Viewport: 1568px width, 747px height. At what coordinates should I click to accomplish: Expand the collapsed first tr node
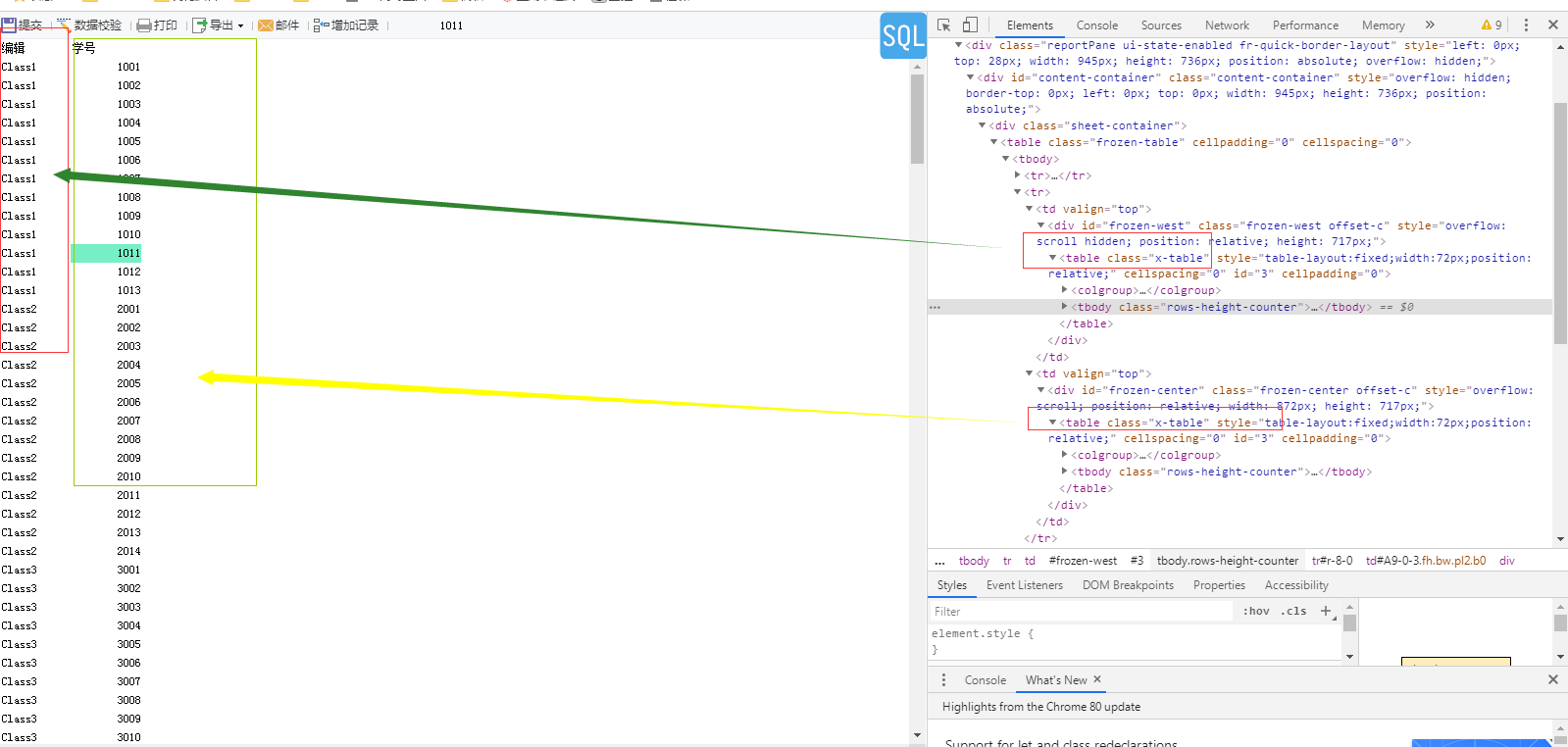click(x=1018, y=175)
